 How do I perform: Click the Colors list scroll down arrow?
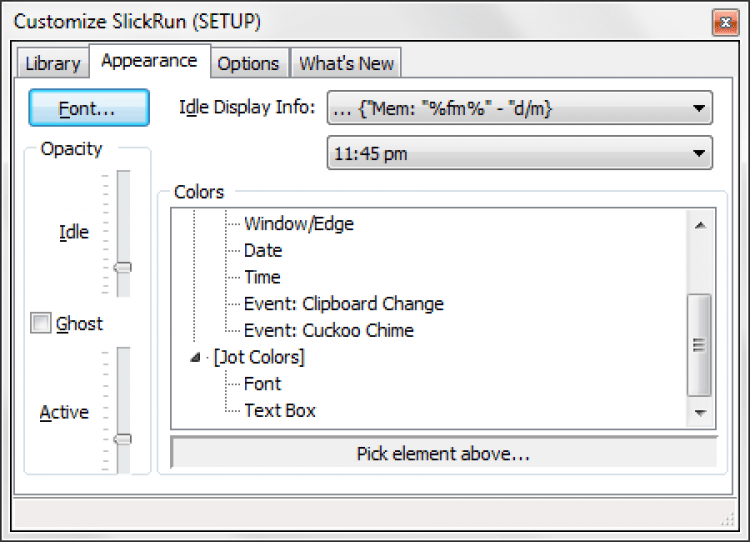[x=700, y=412]
